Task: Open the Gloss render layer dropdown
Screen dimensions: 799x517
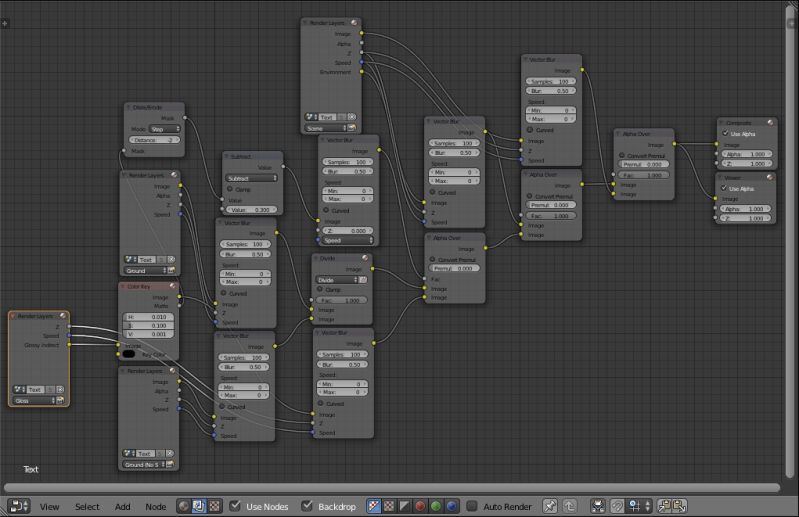Action: pyautogui.click(x=34, y=400)
